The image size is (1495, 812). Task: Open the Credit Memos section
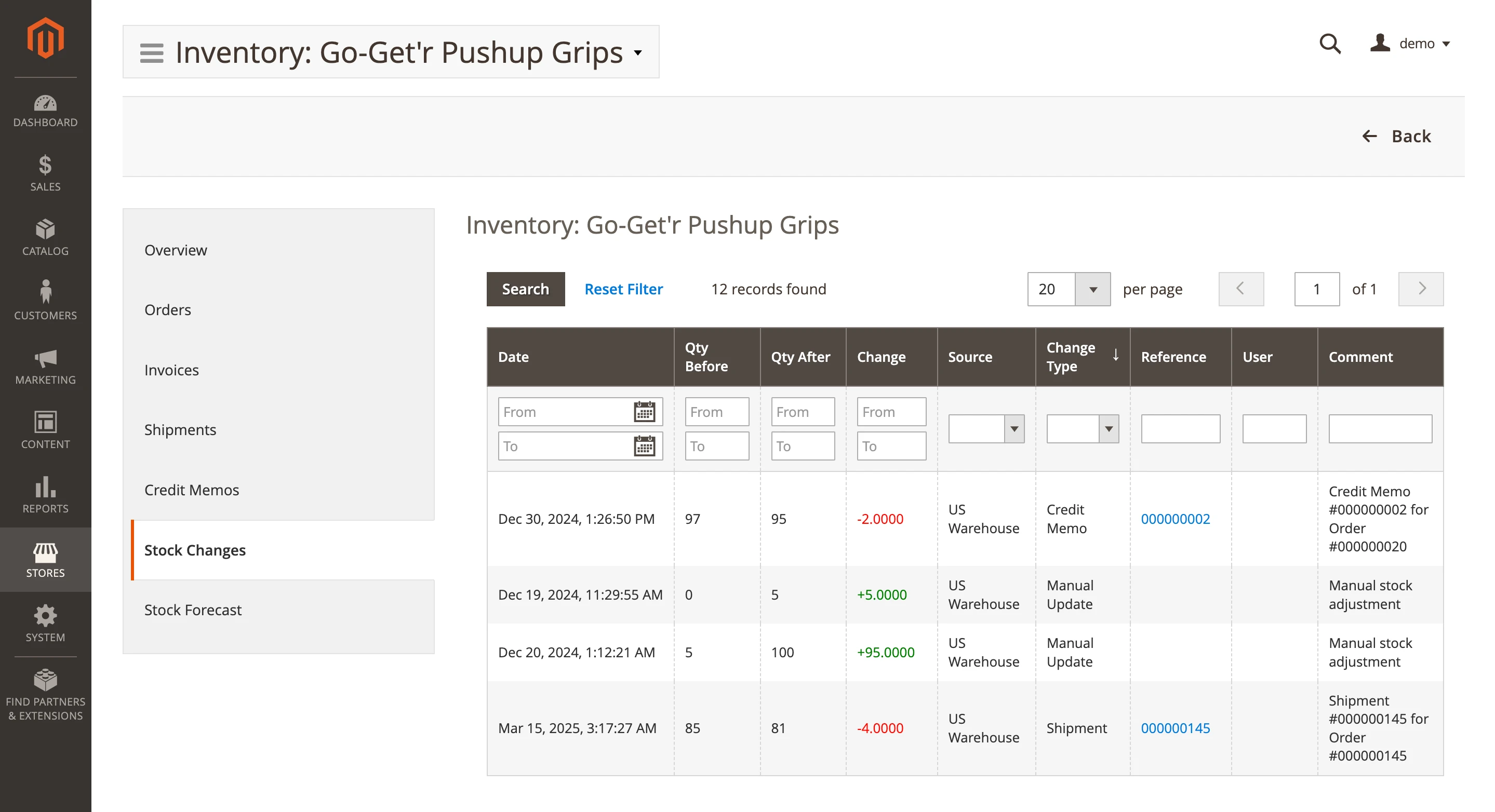(192, 490)
